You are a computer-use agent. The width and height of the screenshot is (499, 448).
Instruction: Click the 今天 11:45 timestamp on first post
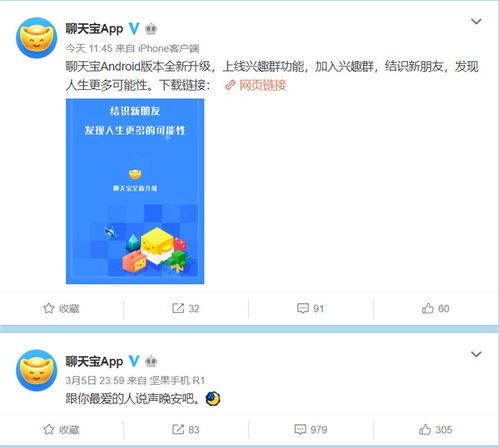point(89,49)
